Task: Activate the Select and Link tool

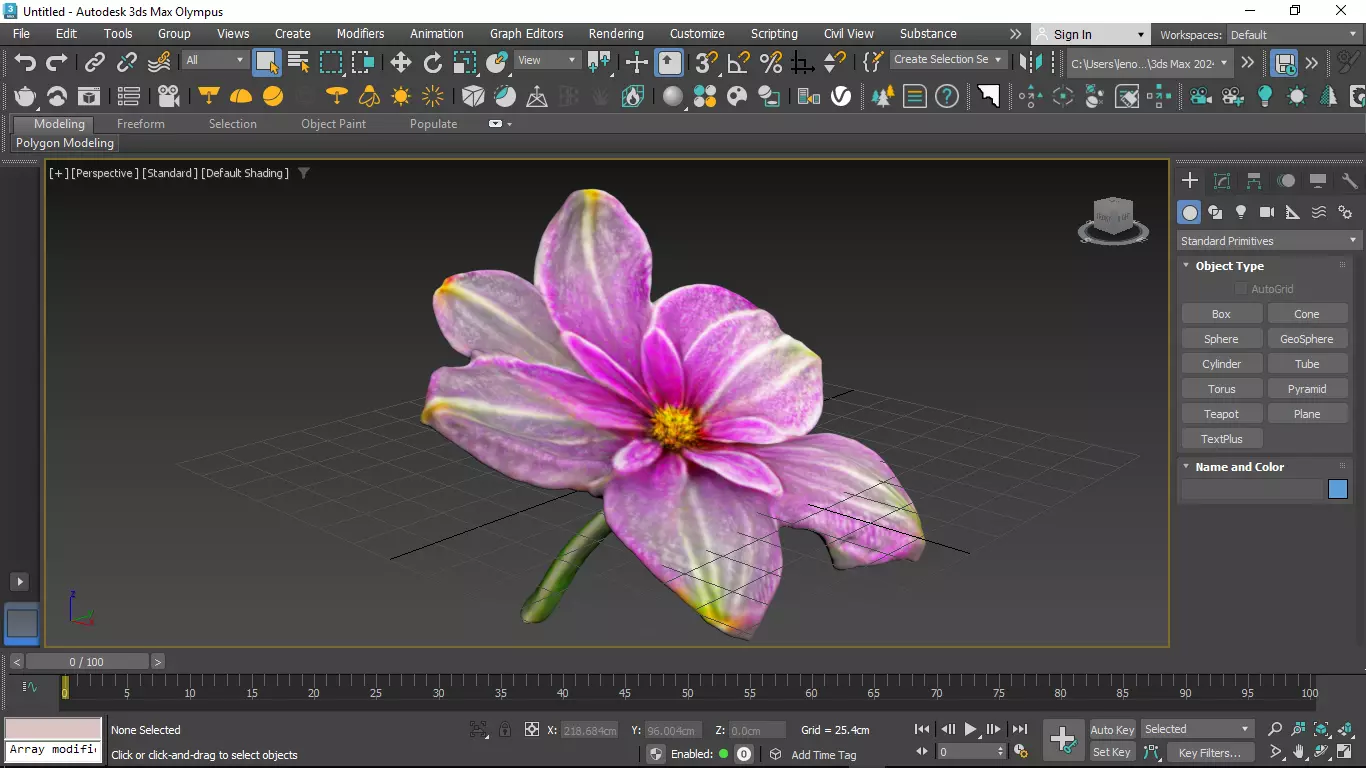Action: tap(94, 63)
